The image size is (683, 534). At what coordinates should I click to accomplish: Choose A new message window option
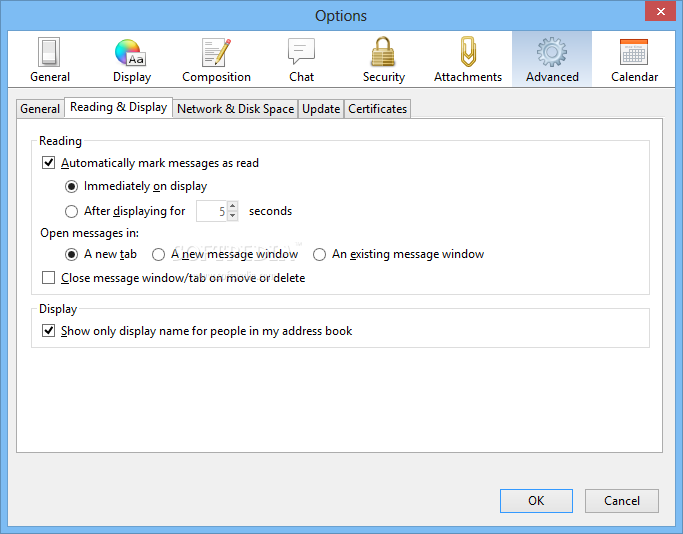(x=158, y=254)
